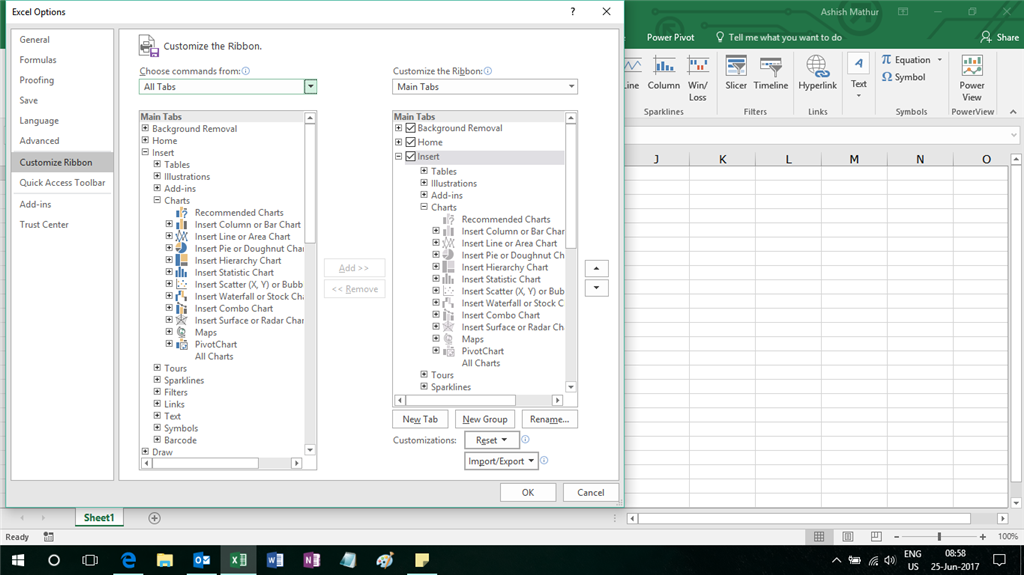Open the Import/Export dropdown
Image resolution: width=1024 pixels, height=575 pixels.
501,461
